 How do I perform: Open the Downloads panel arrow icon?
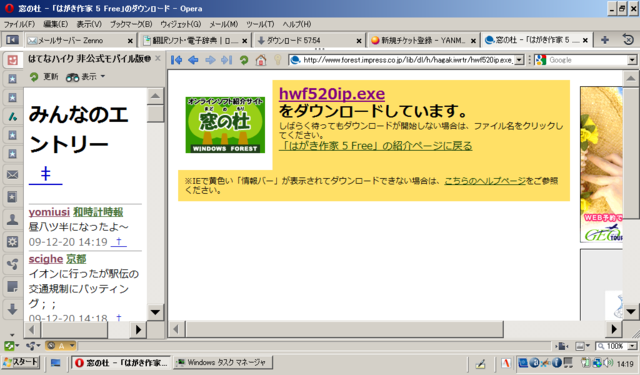point(12,309)
